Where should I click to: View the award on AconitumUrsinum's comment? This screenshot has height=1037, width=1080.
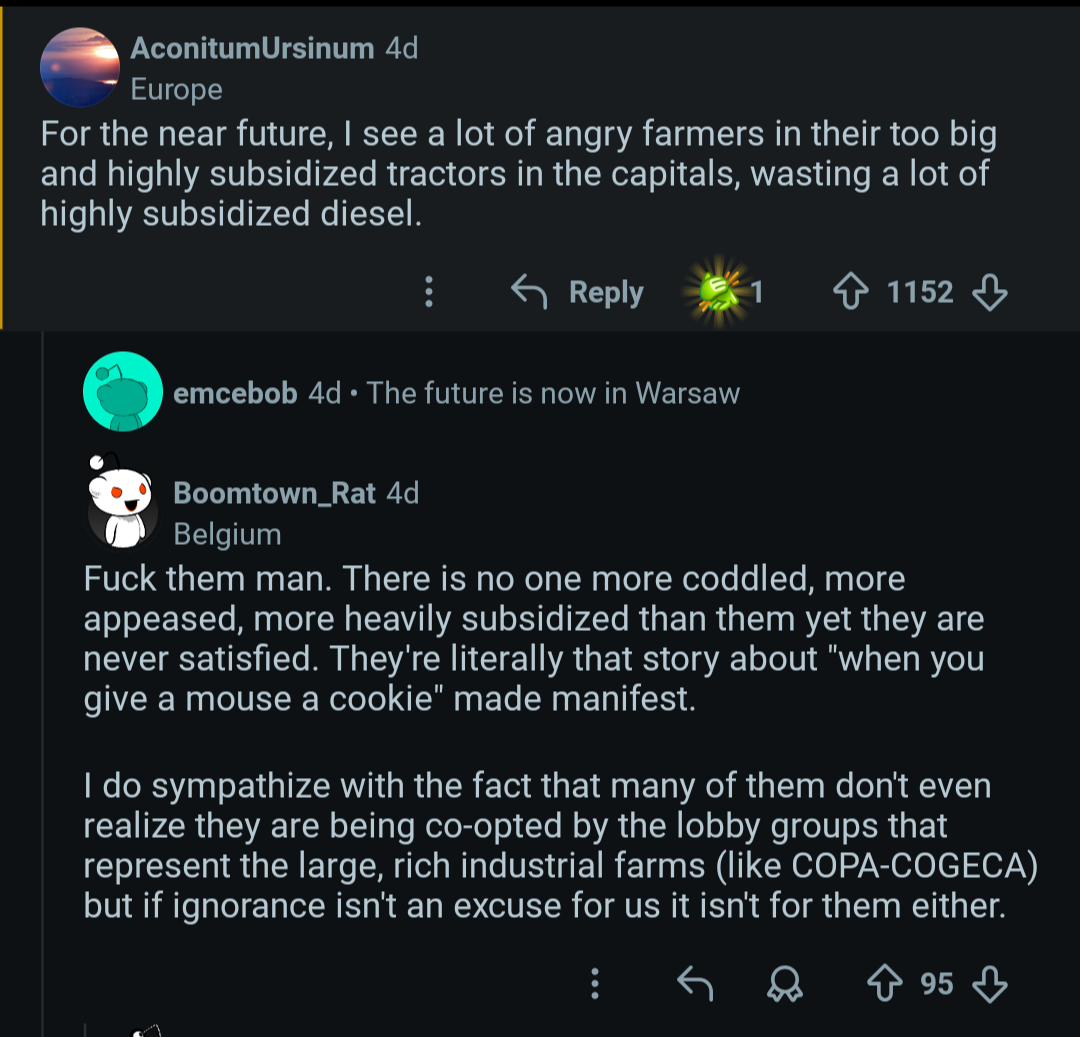click(718, 291)
